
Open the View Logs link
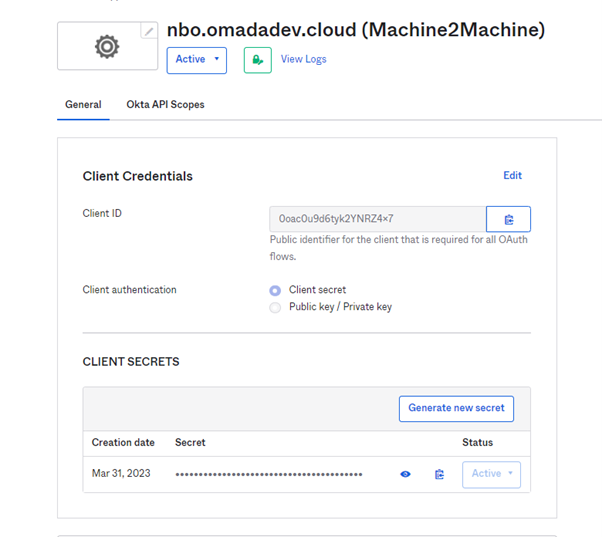303,59
